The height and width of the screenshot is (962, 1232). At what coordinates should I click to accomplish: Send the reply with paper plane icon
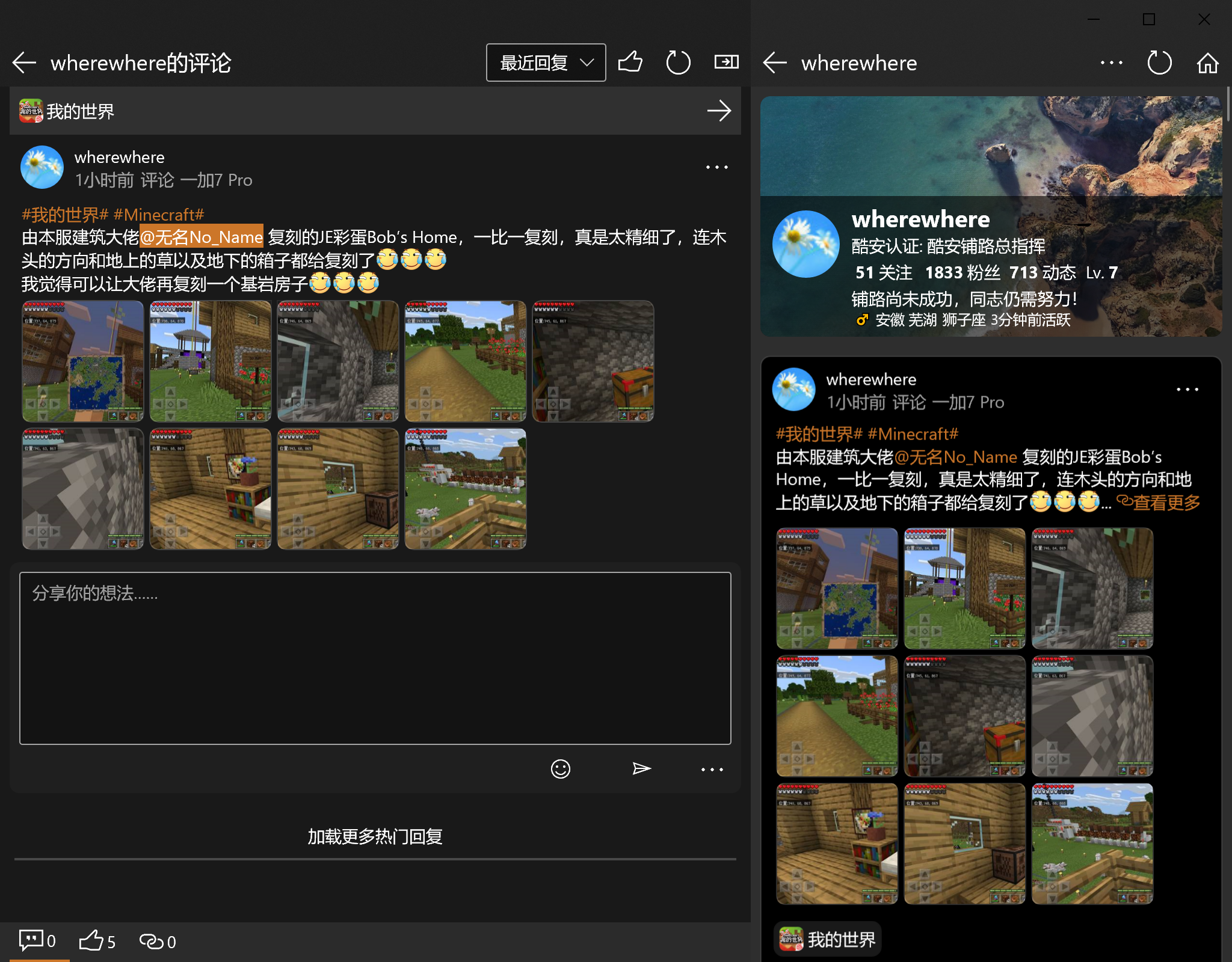pos(641,769)
